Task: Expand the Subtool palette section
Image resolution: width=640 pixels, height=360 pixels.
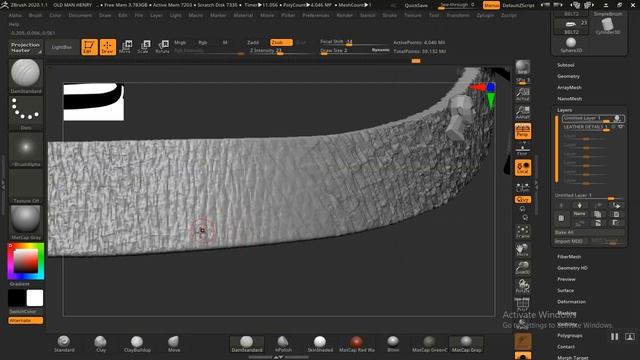Action: [566, 65]
